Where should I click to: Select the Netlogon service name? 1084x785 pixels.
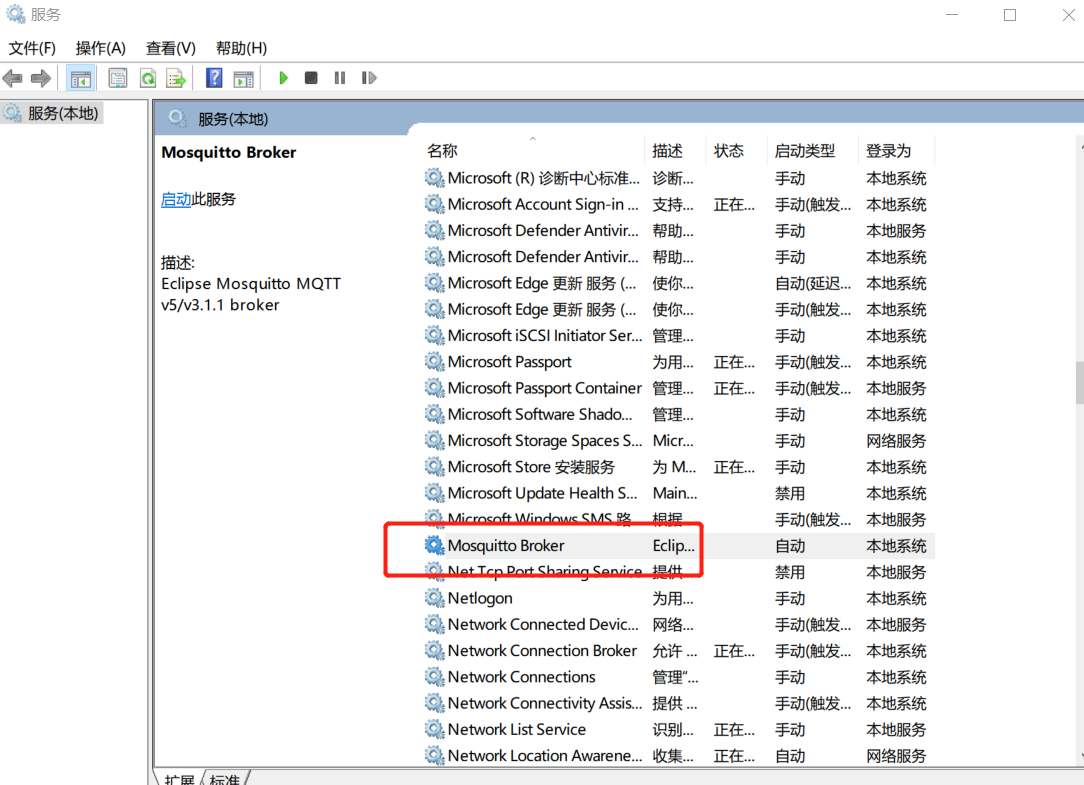pyautogui.click(x=480, y=599)
